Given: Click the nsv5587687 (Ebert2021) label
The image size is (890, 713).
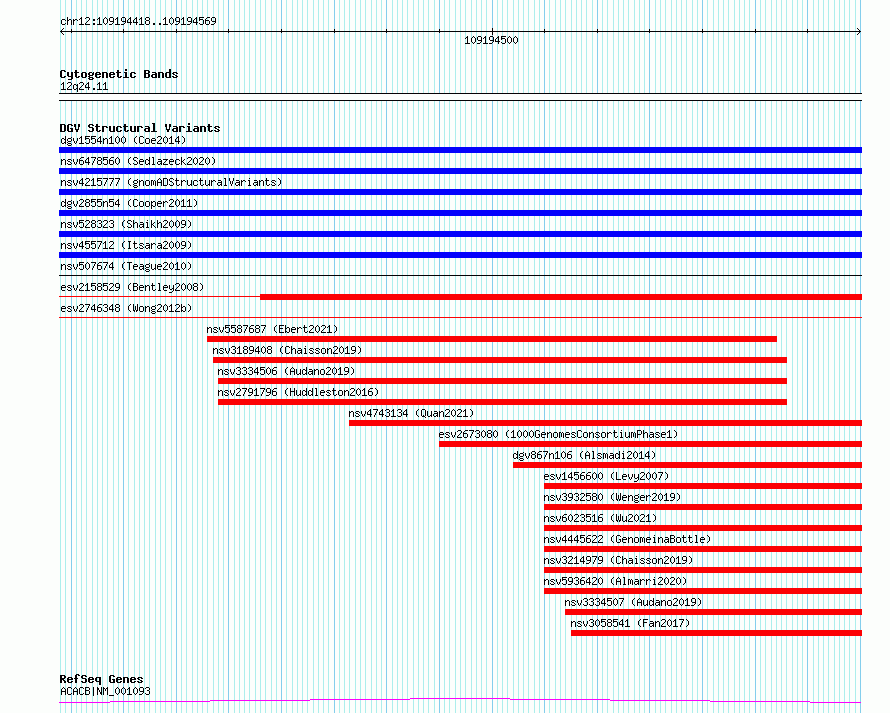Looking at the screenshot, I should tap(272, 329).
